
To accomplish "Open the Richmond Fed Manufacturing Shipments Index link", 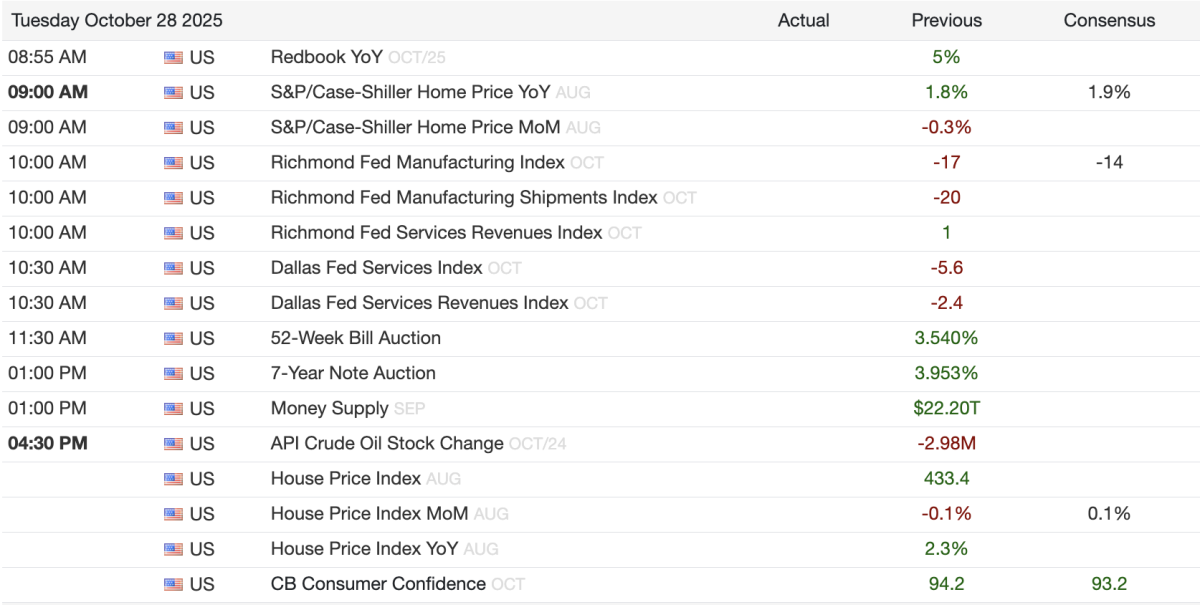I will click(463, 197).
